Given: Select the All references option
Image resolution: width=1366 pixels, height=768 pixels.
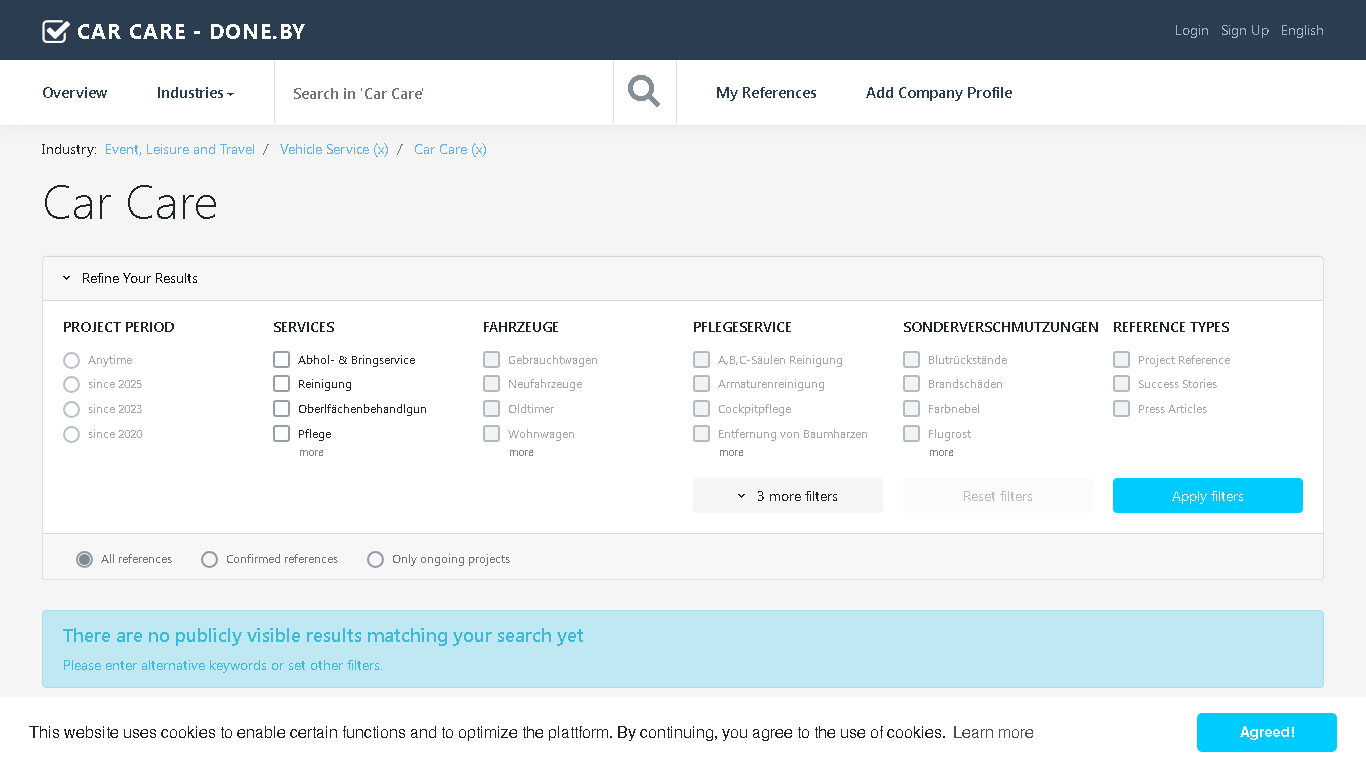Looking at the screenshot, I should (x=85, y=559).
